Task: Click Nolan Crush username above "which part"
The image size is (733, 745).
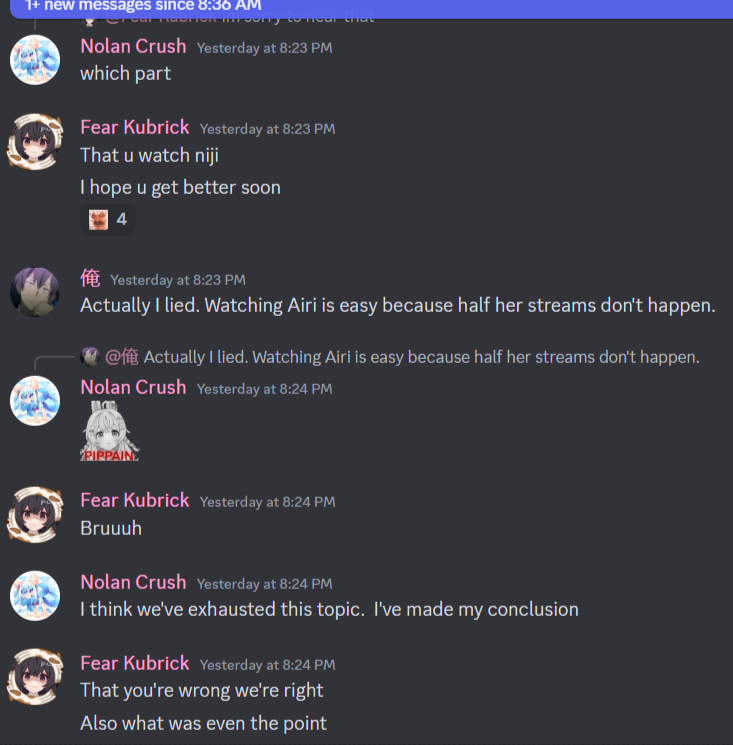Action: 133,47
